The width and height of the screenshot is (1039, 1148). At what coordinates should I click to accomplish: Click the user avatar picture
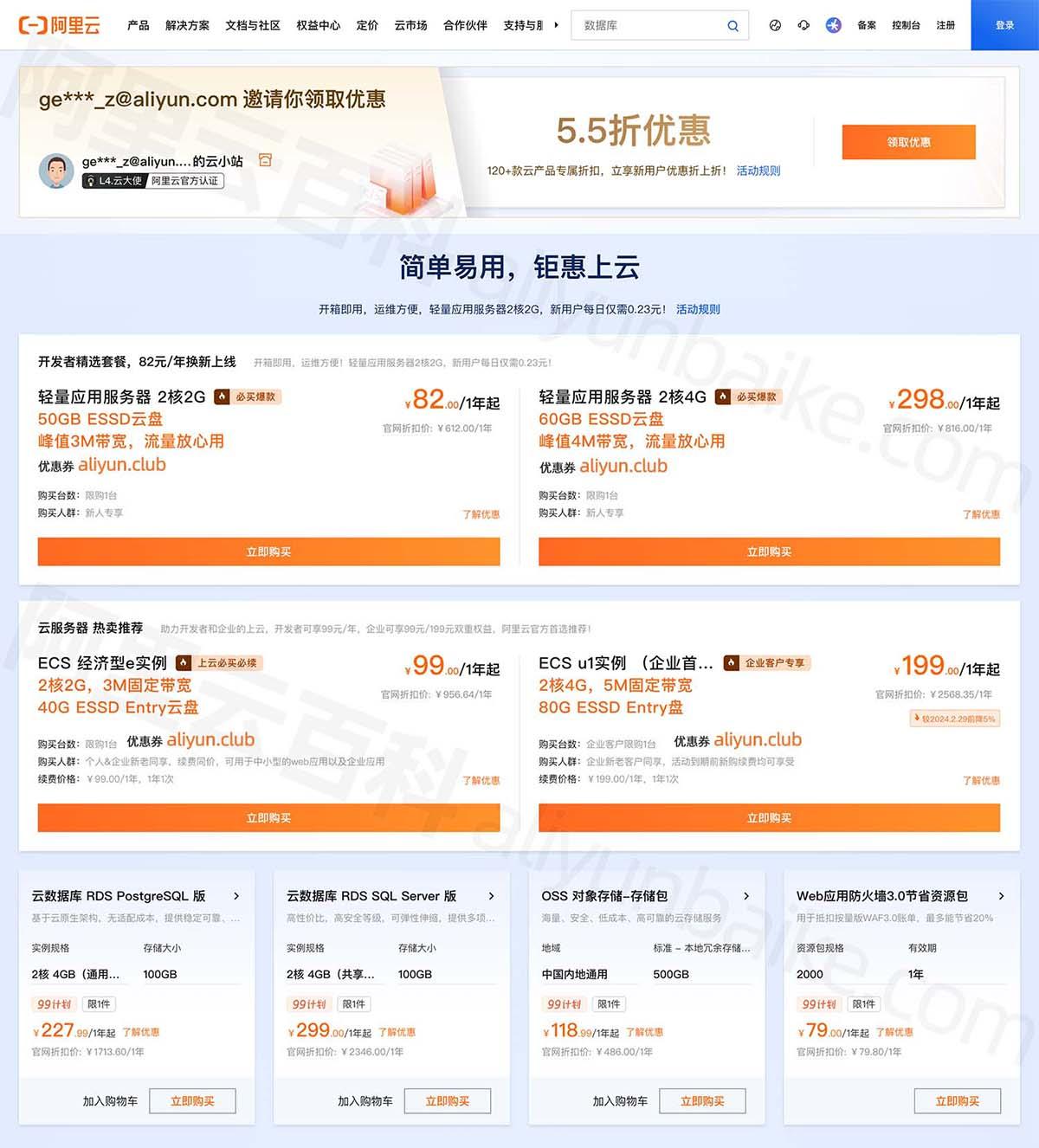(x=56, y=171)
